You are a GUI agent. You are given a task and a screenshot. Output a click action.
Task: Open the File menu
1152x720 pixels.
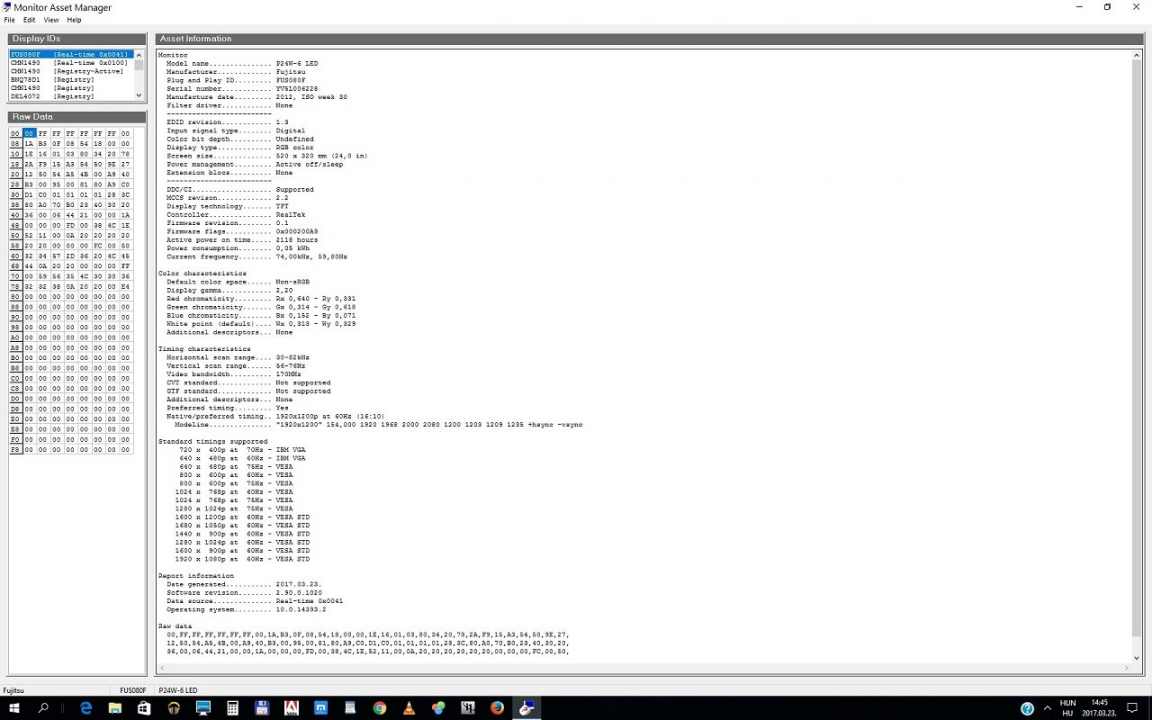point(9,20)
